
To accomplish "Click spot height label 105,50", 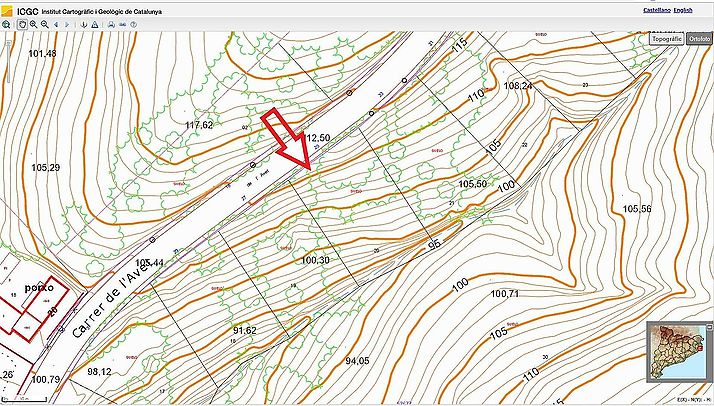I will tap(472, 184).
